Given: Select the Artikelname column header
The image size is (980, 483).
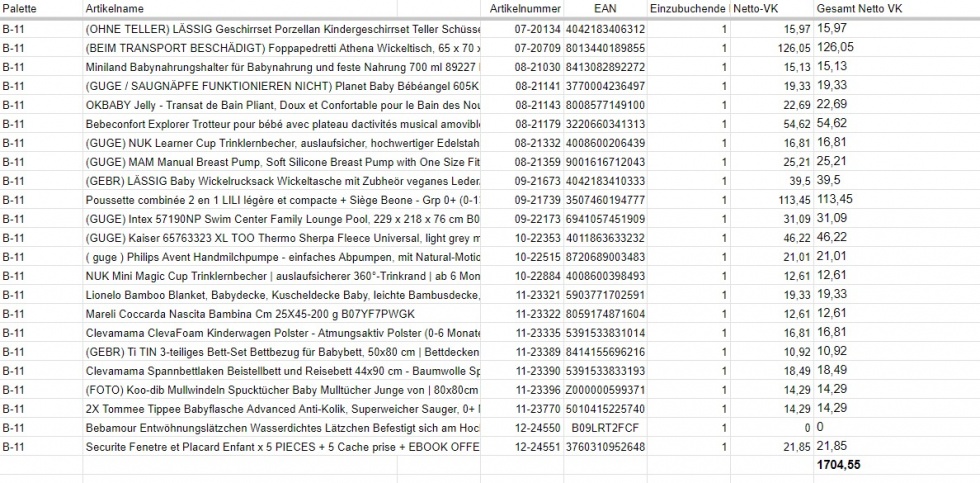Looking at the screenshot, I should coord(240,9).
